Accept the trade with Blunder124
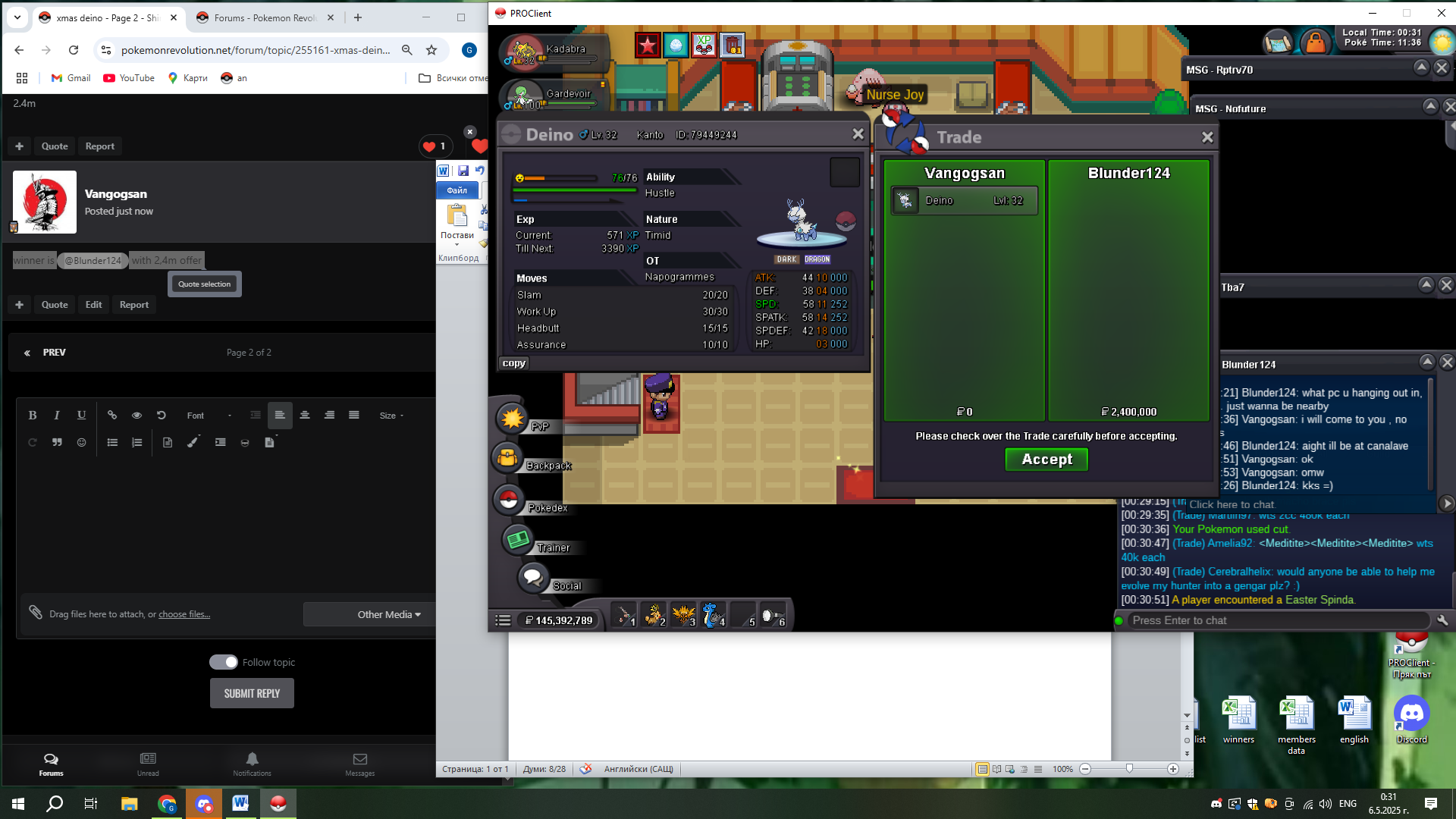Image resolution: width=1456 pixels, height=819 pixels. coord(1046,460)
